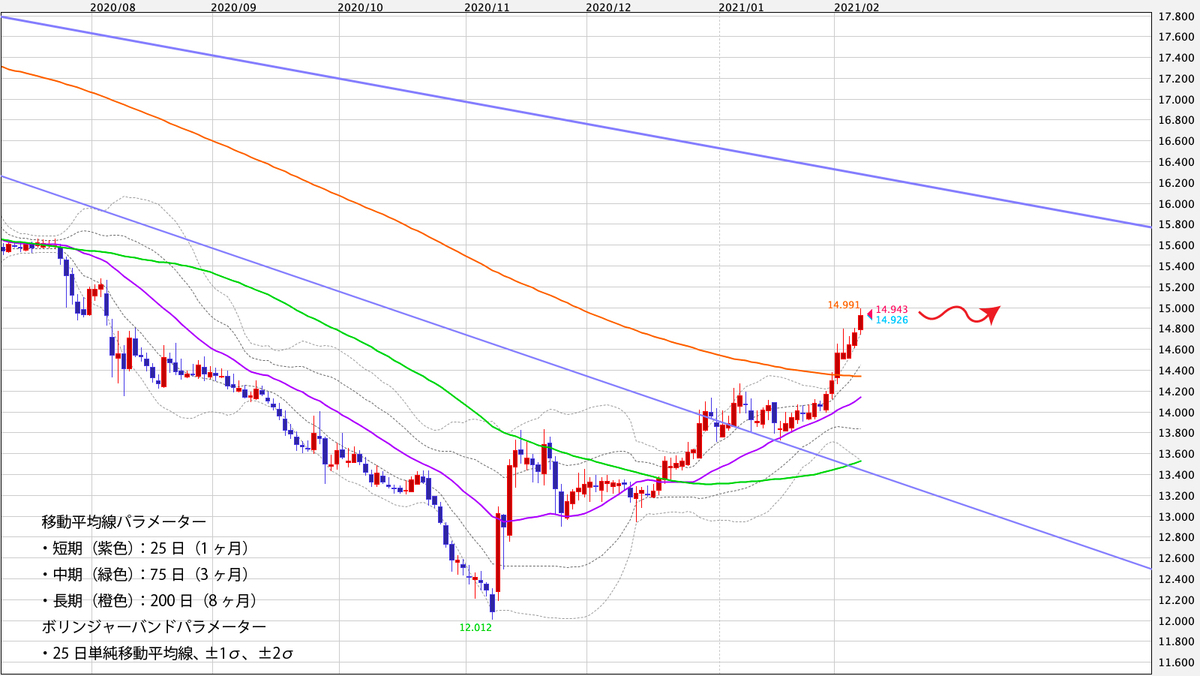Click the 2020/10 date axis label
The image size is (1200, 676).
tap(361, 6)
